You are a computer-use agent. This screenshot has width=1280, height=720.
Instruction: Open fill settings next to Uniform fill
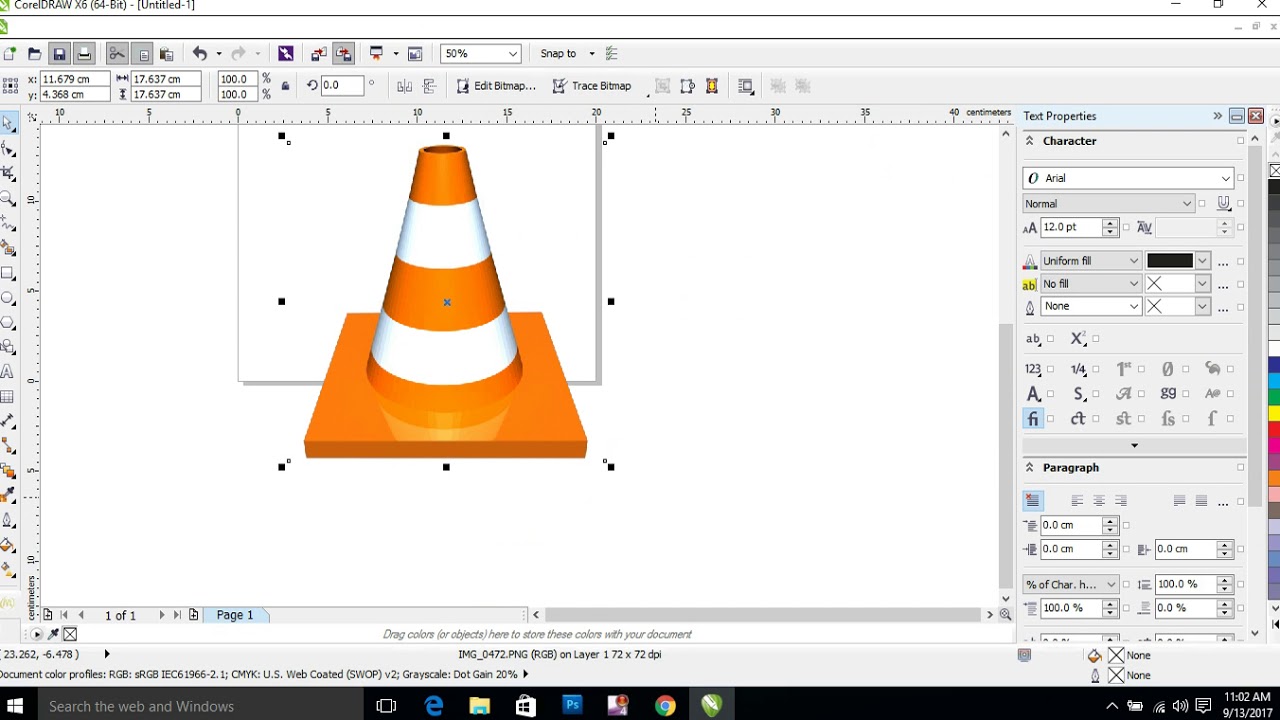point(1223,262)
